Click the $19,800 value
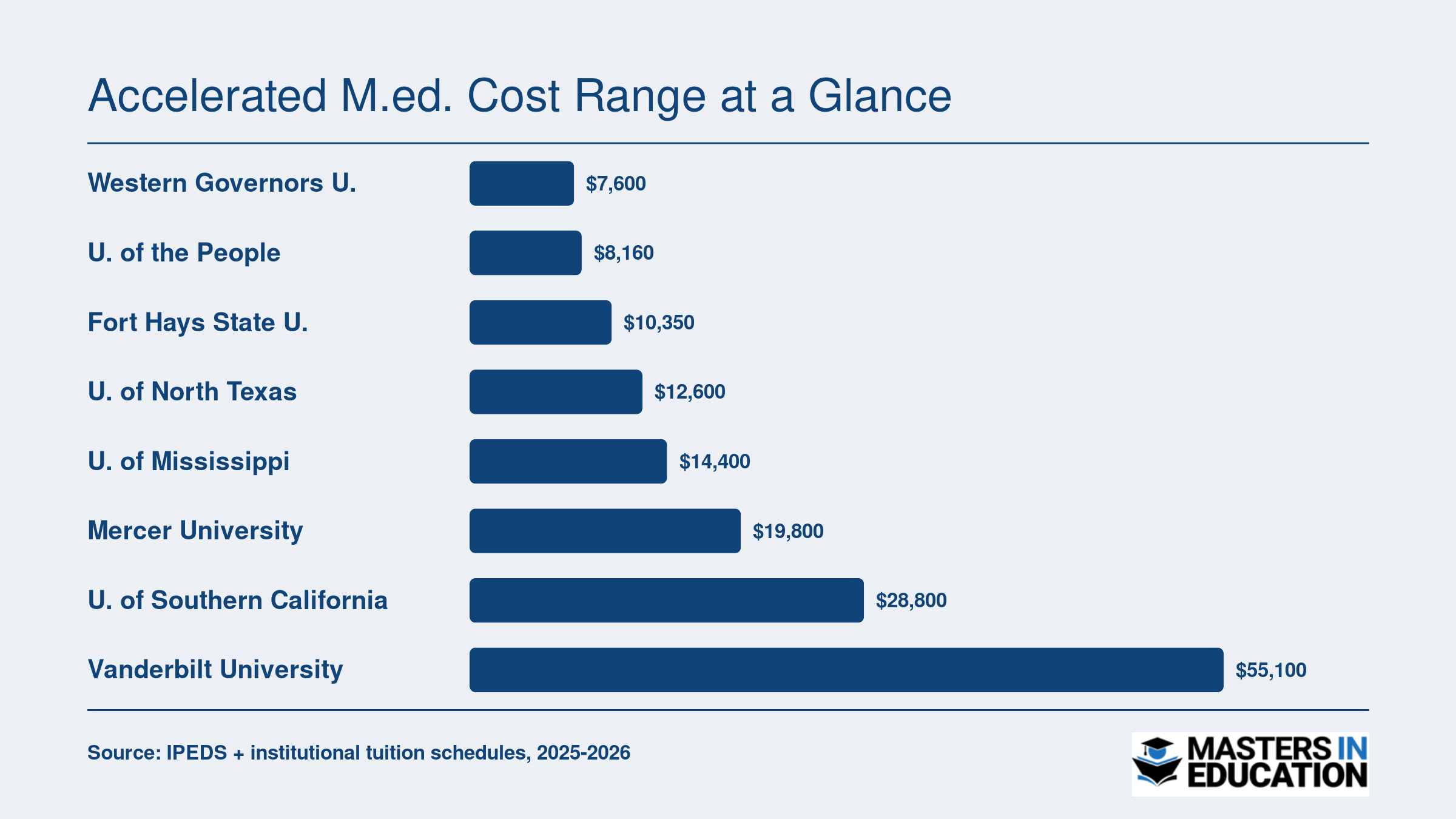 (788, 531)
